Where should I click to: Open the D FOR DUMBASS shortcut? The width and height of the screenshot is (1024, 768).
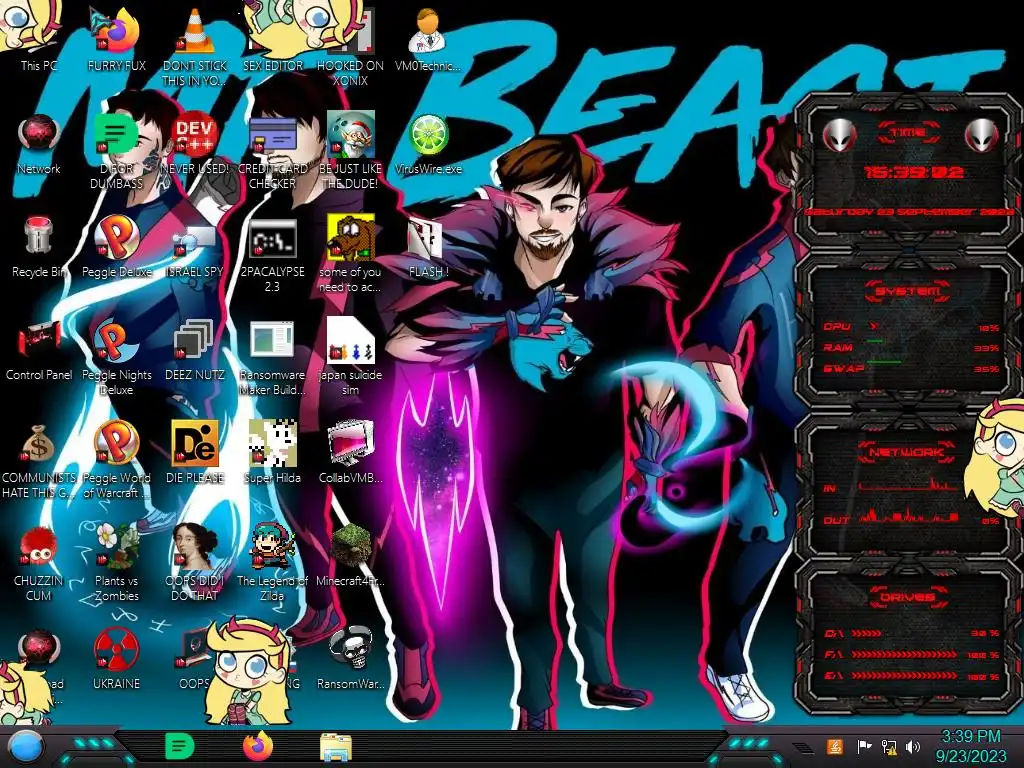click(116, 136)
